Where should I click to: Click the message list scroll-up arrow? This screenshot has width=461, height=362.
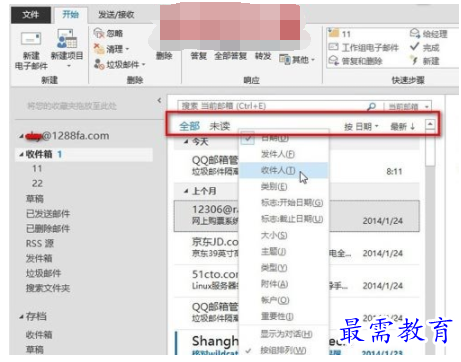(x=430, y=125)
